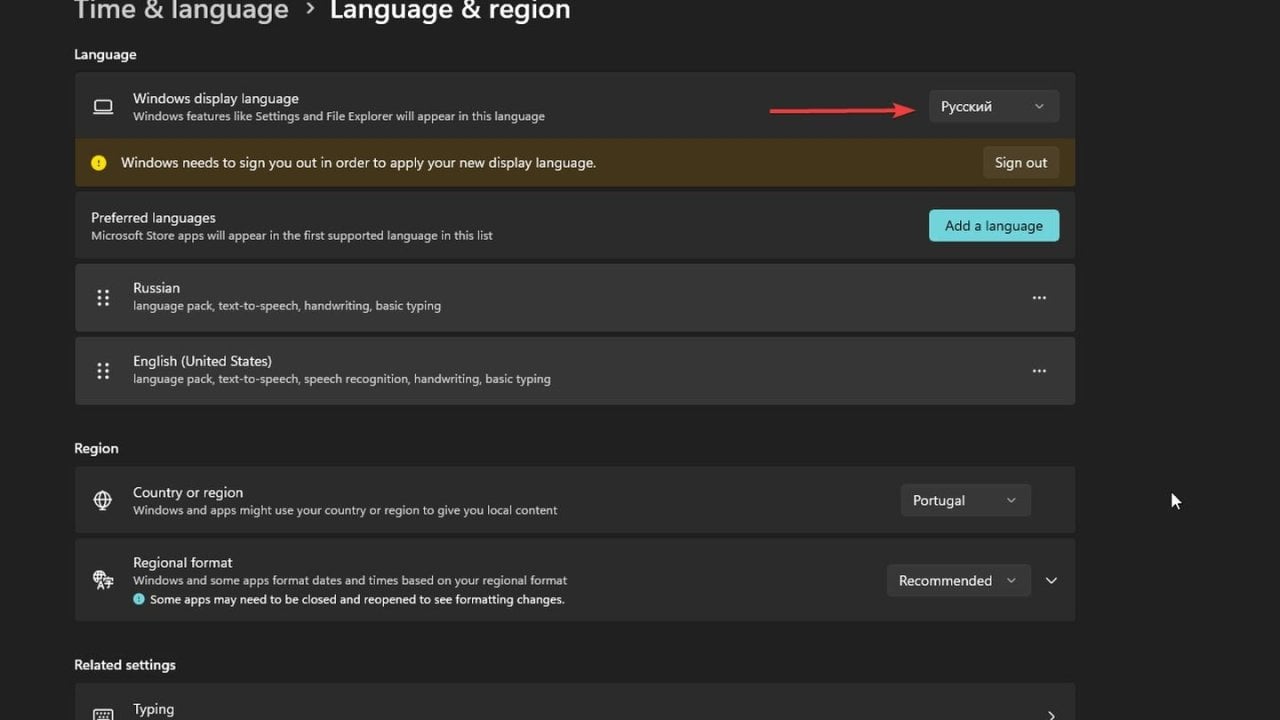Click the Windows display language monitor icon
Image resolution: width=1280 pixels, height=720 pixels.
coord(103,107)
